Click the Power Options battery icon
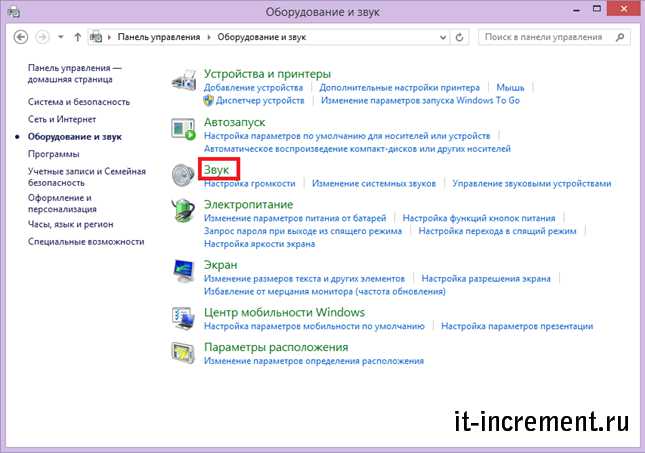 [183, 210]
